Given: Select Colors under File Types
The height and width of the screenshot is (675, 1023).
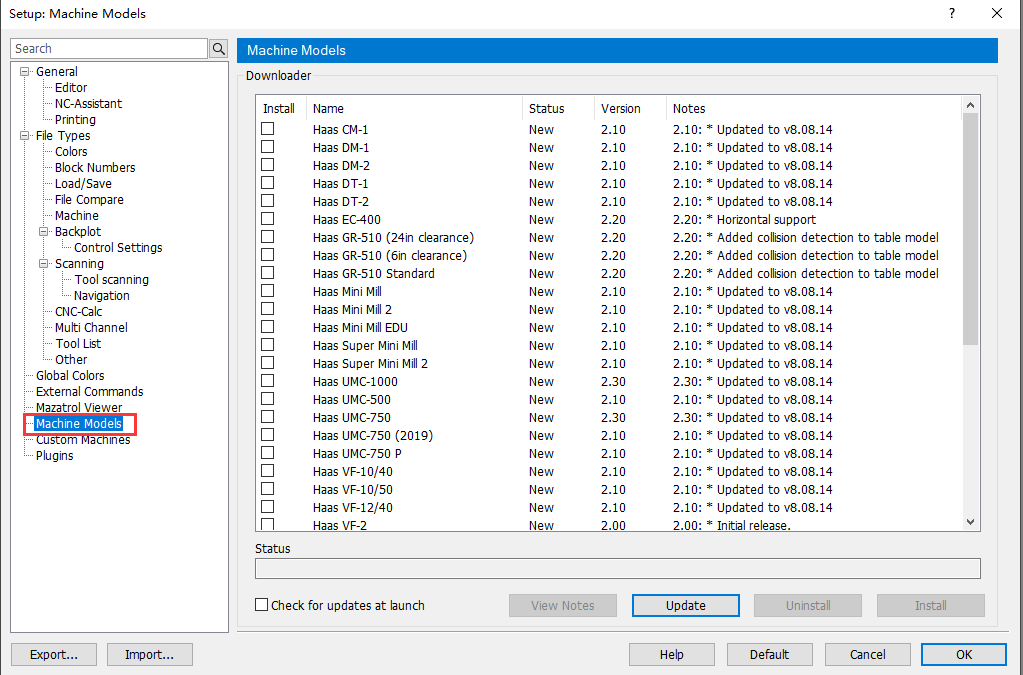Looking at the screenshot, I should (x=70, y=151).
